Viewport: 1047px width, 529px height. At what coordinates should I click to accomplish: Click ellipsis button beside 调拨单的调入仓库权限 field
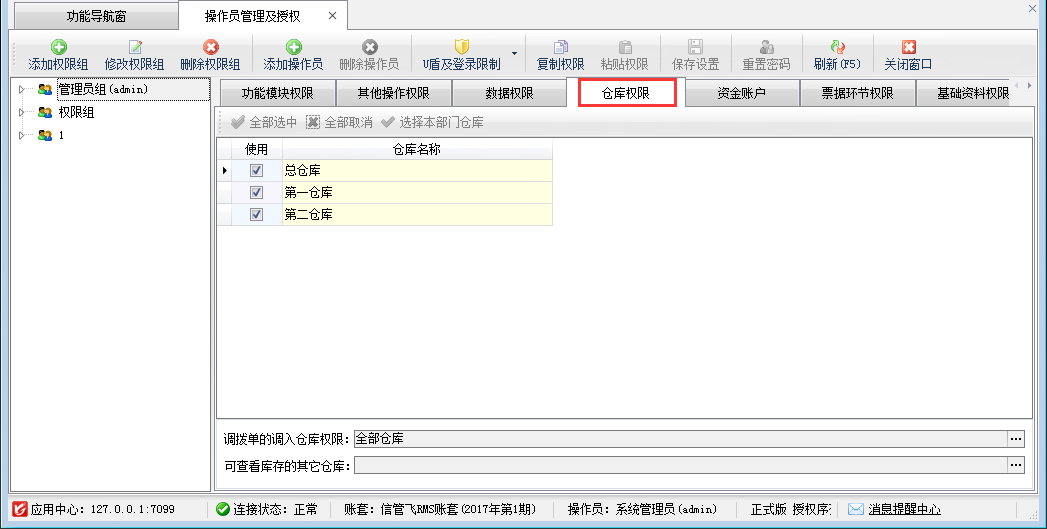pyautogui.click(x=1016, y=439)
